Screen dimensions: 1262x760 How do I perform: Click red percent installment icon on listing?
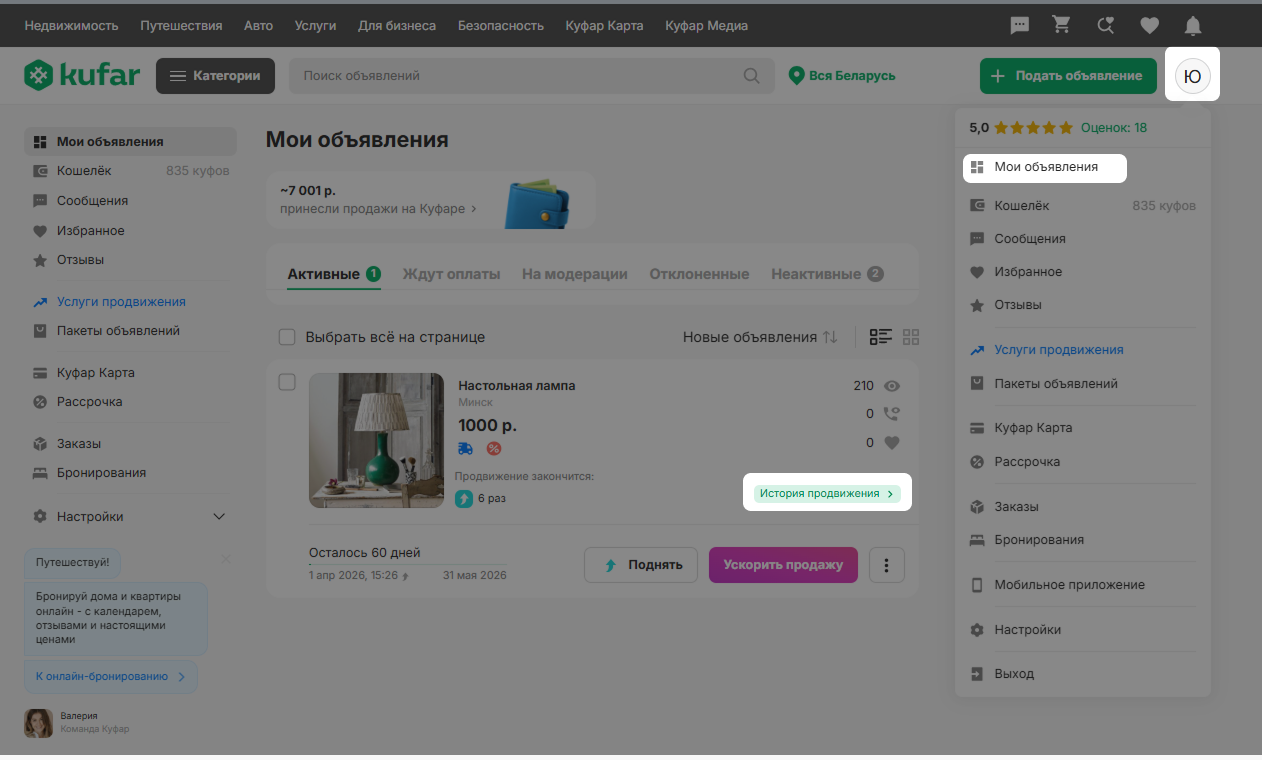coord(494,449)
